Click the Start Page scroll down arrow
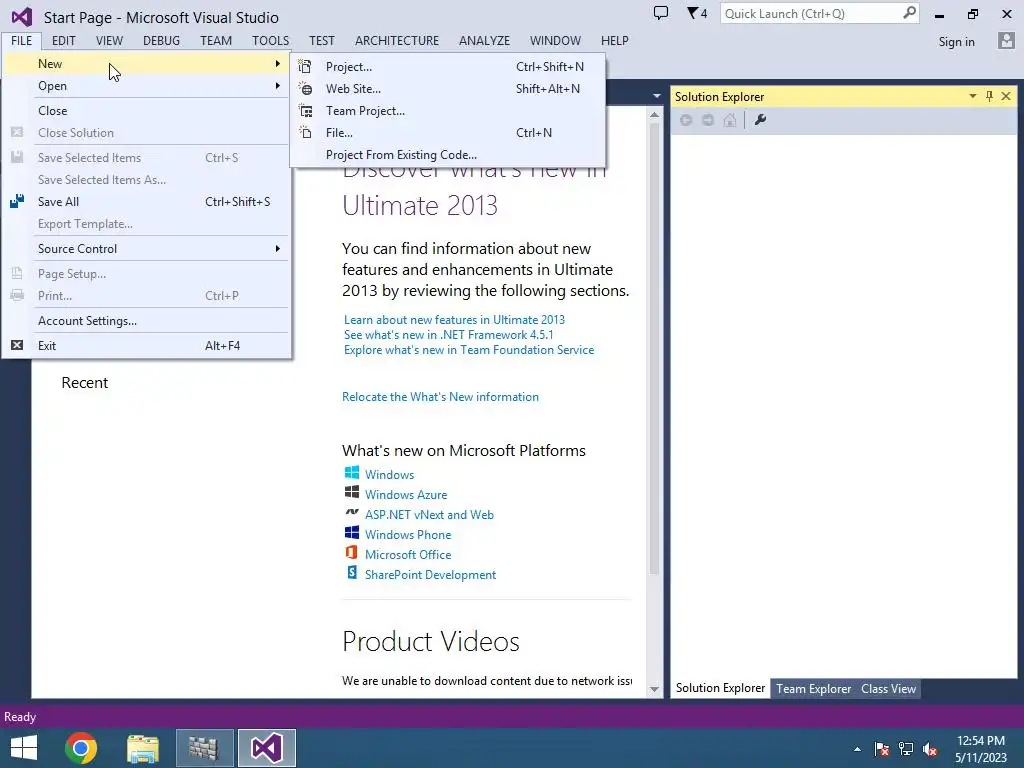This screenshot has height=768, width=1024. pyautogui.click(x=654, y=690)
